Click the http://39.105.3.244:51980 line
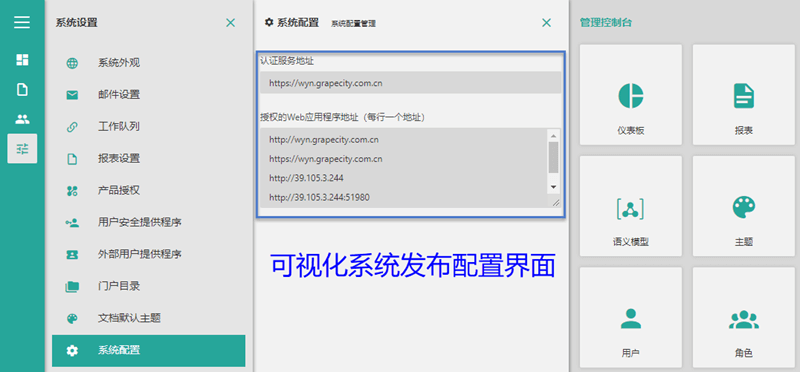 (319, 197)
